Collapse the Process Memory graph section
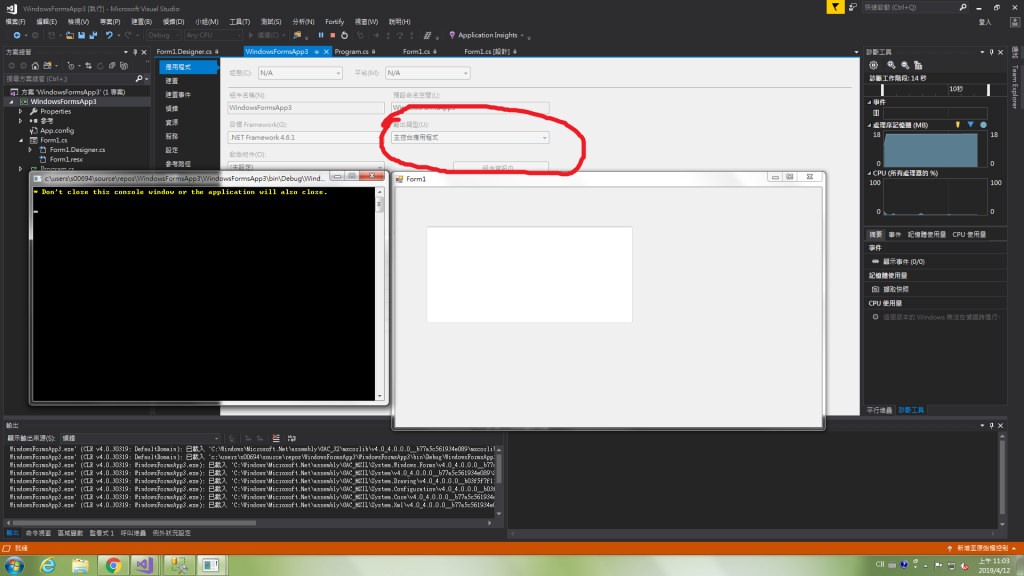 coord(869,125)
